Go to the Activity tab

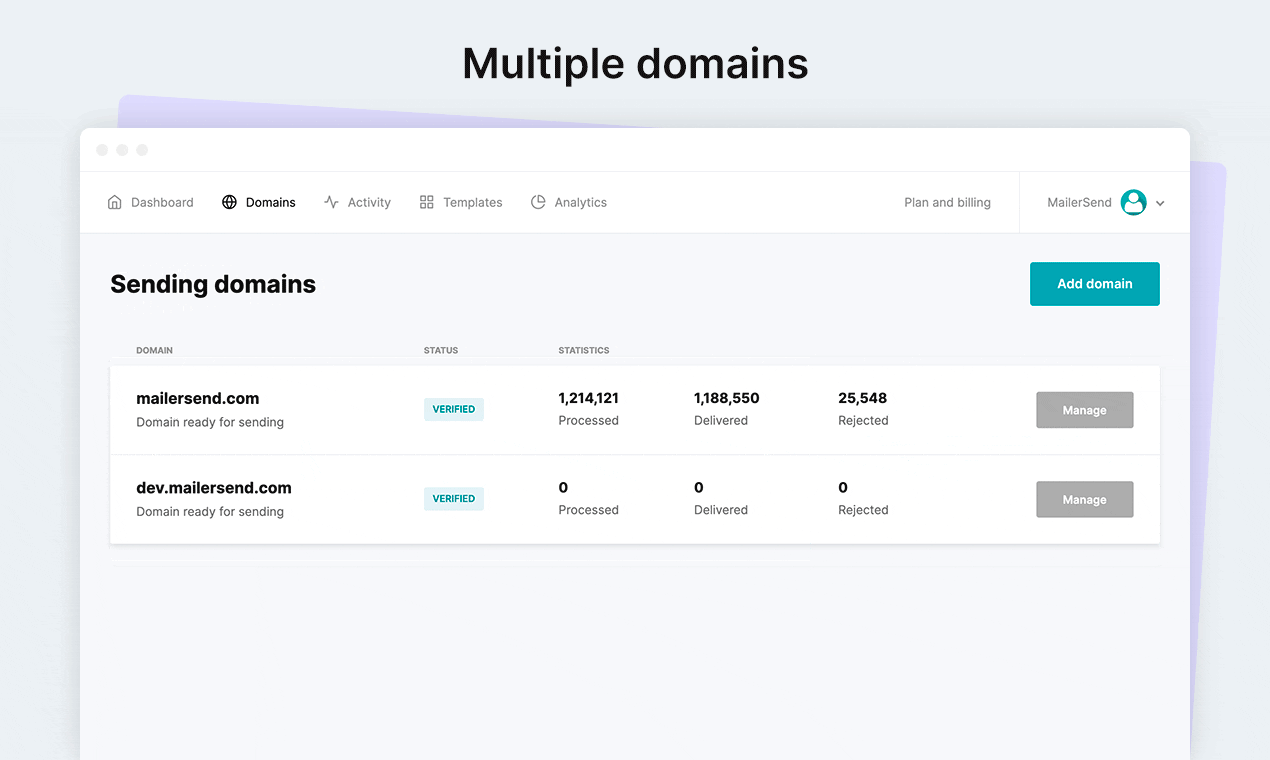357,202
